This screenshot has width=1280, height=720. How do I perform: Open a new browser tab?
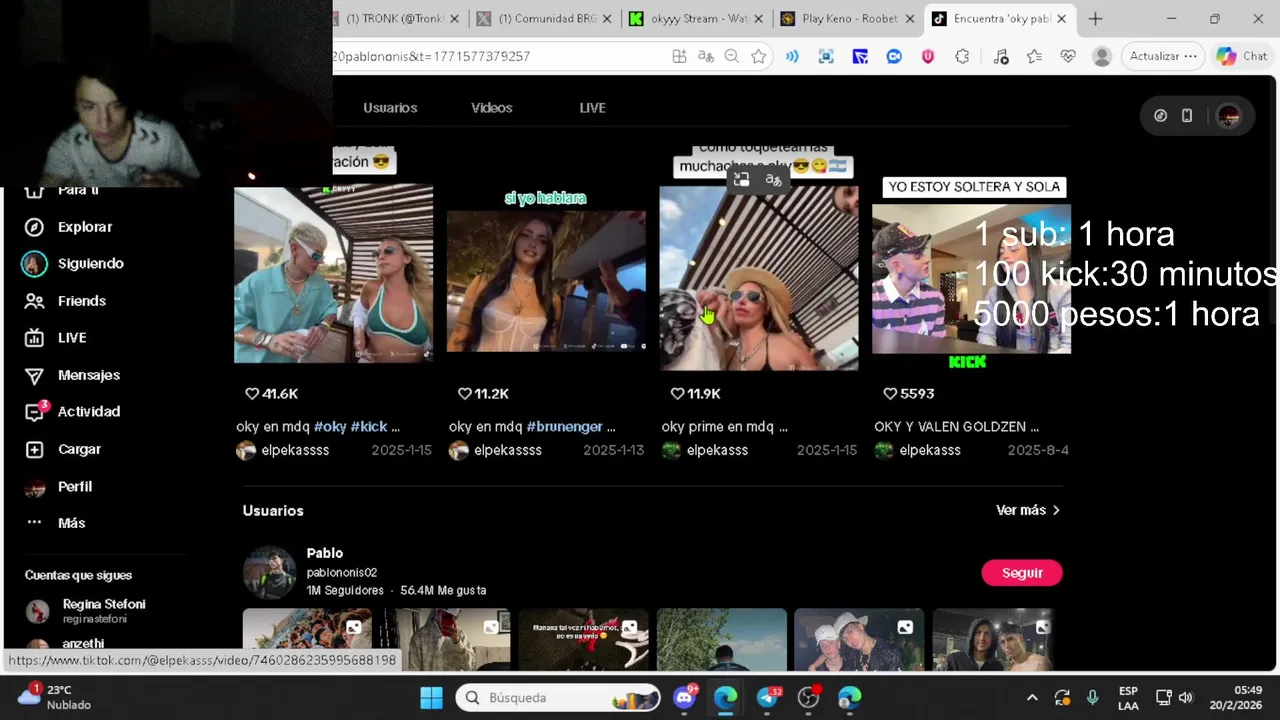(1095, 18)
